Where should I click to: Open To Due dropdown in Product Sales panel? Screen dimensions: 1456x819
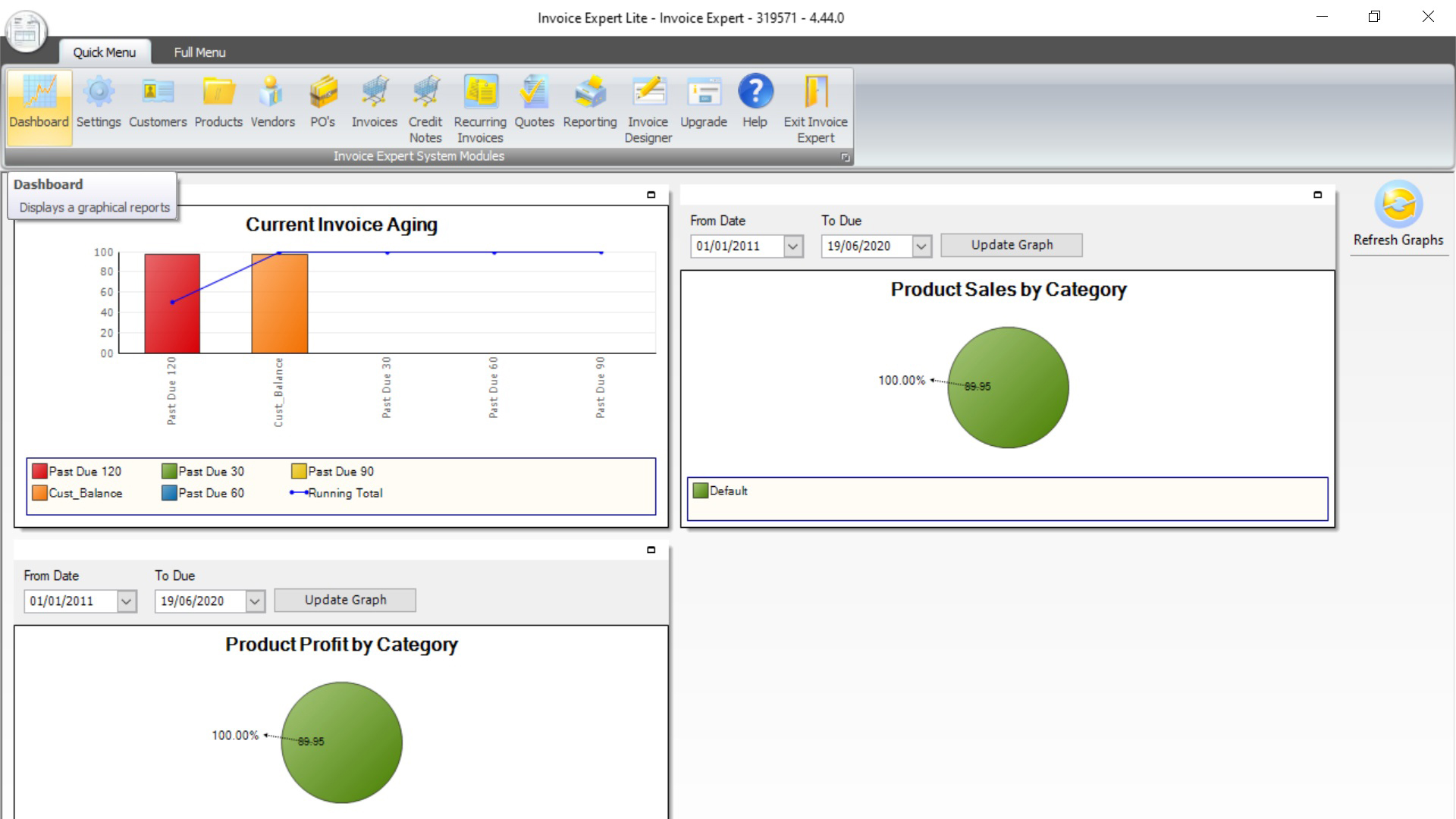coord(921,246)
